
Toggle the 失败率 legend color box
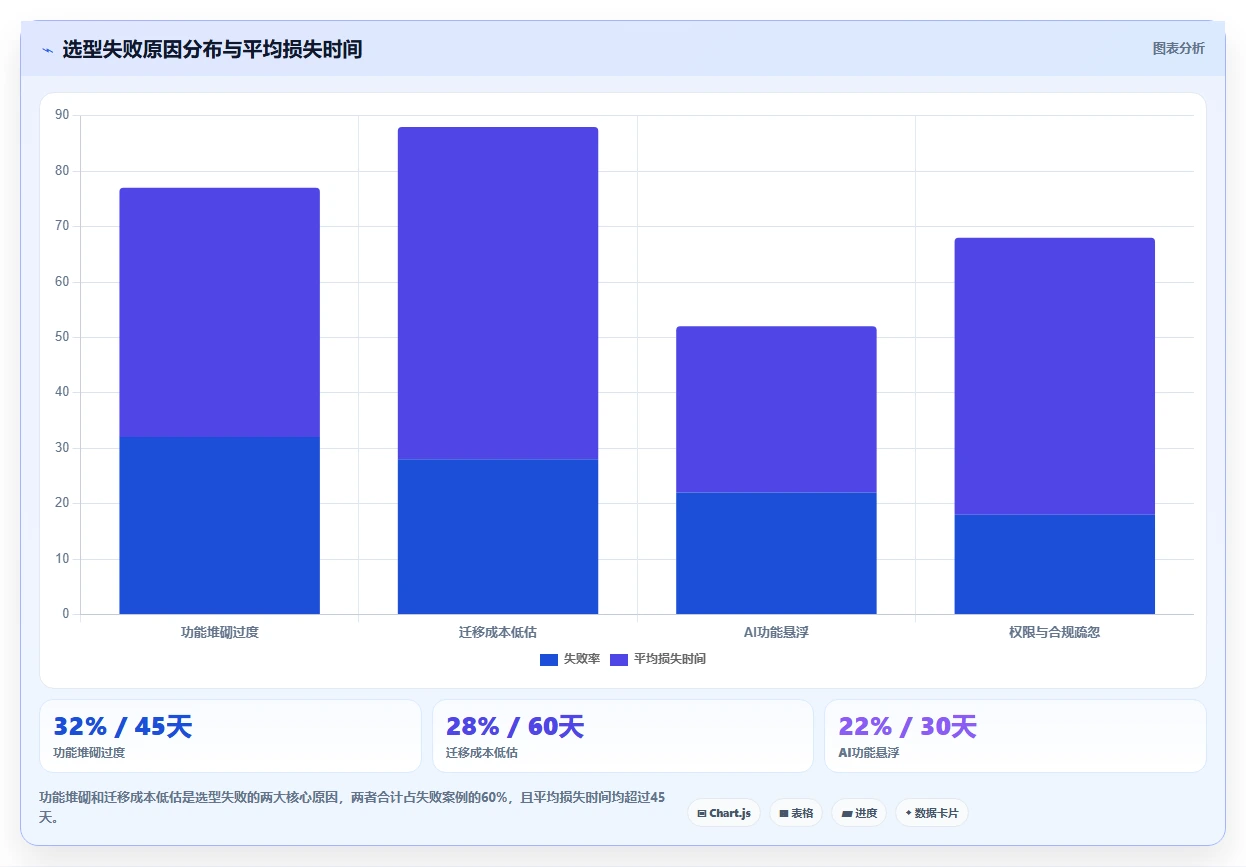point(548,659)
